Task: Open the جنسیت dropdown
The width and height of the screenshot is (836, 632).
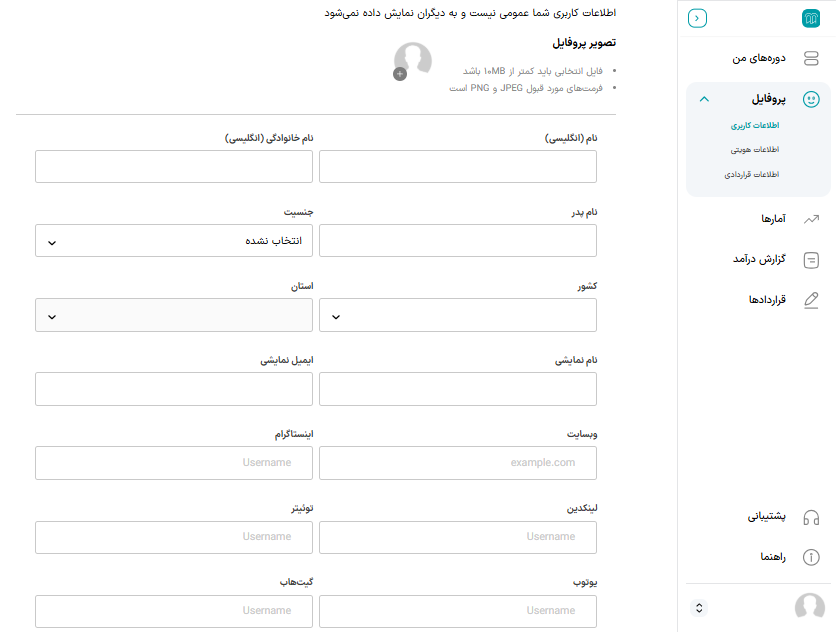Action: coord(174,241)
